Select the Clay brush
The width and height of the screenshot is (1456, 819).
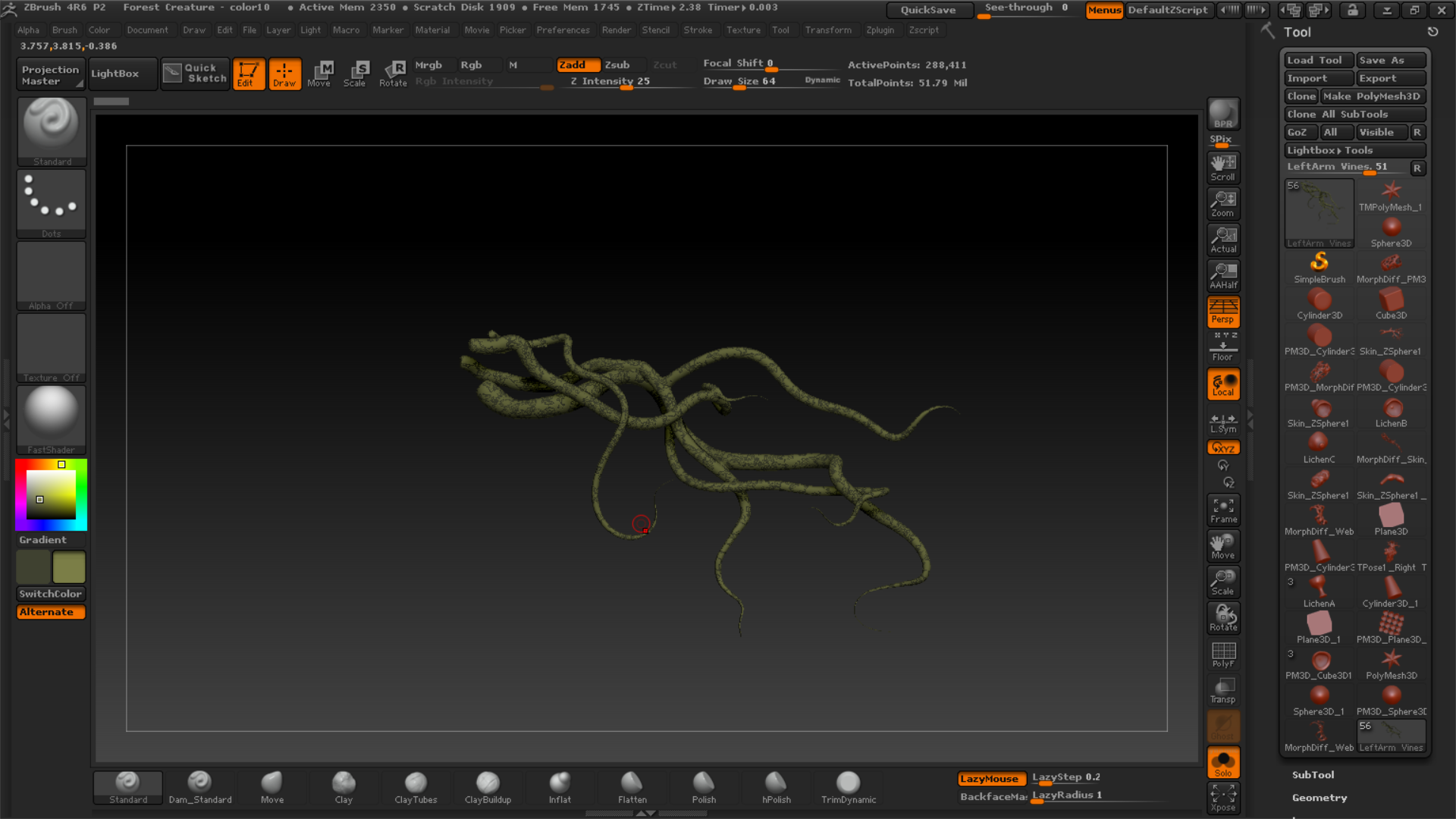(x=344, y=787)
